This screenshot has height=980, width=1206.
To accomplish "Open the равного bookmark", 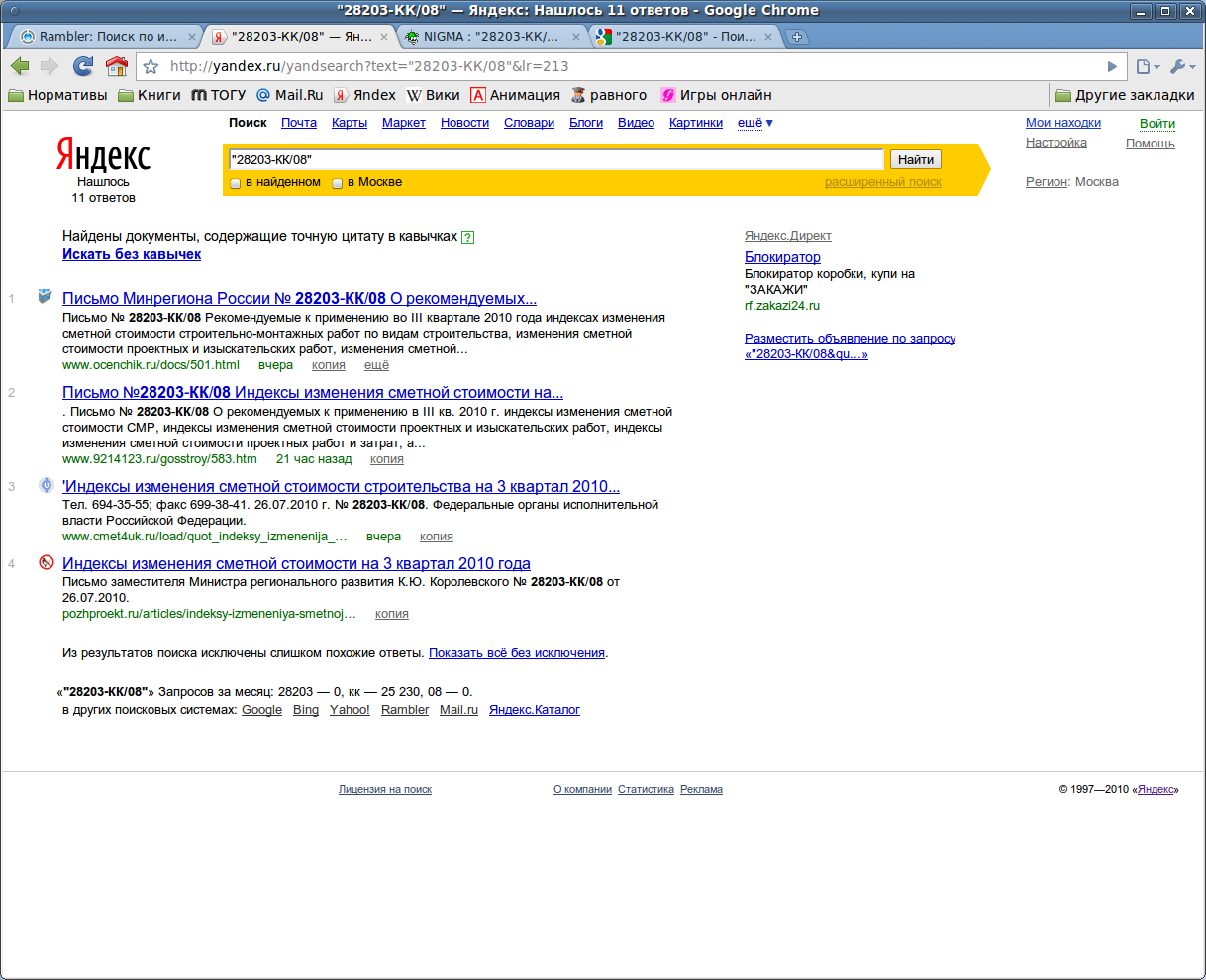I will 609,95.
